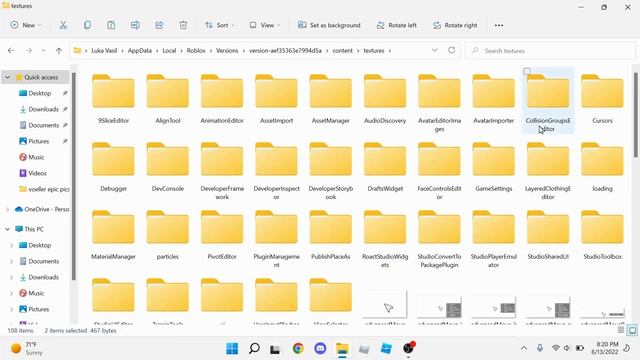Click Luka Vasil in the address path

pyautogui.click(x=104, y=51)
